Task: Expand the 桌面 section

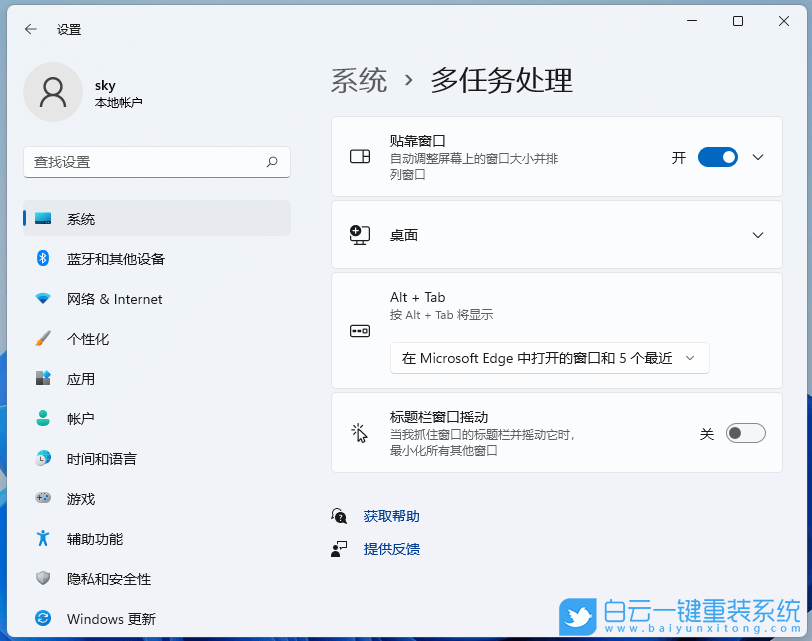Action: click(757, 235)
